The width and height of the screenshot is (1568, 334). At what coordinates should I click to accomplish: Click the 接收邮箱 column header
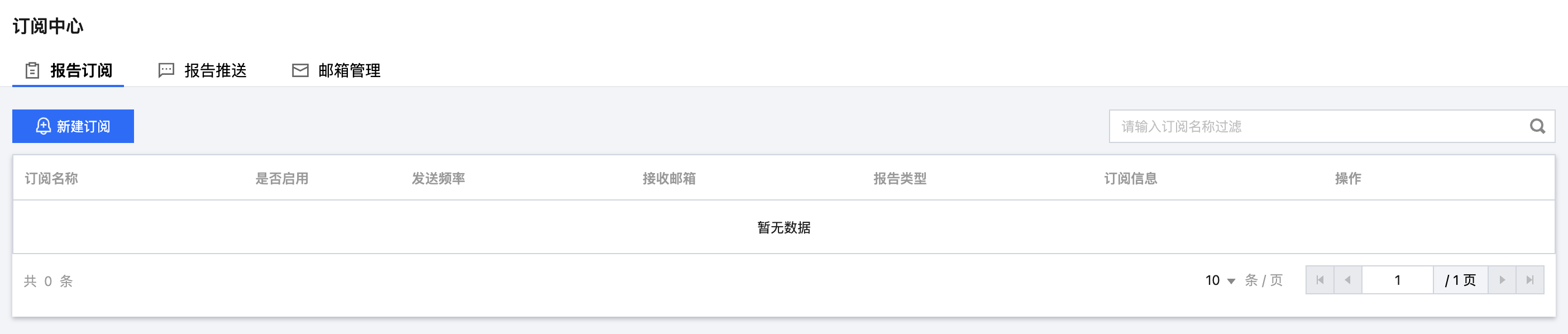669,178
